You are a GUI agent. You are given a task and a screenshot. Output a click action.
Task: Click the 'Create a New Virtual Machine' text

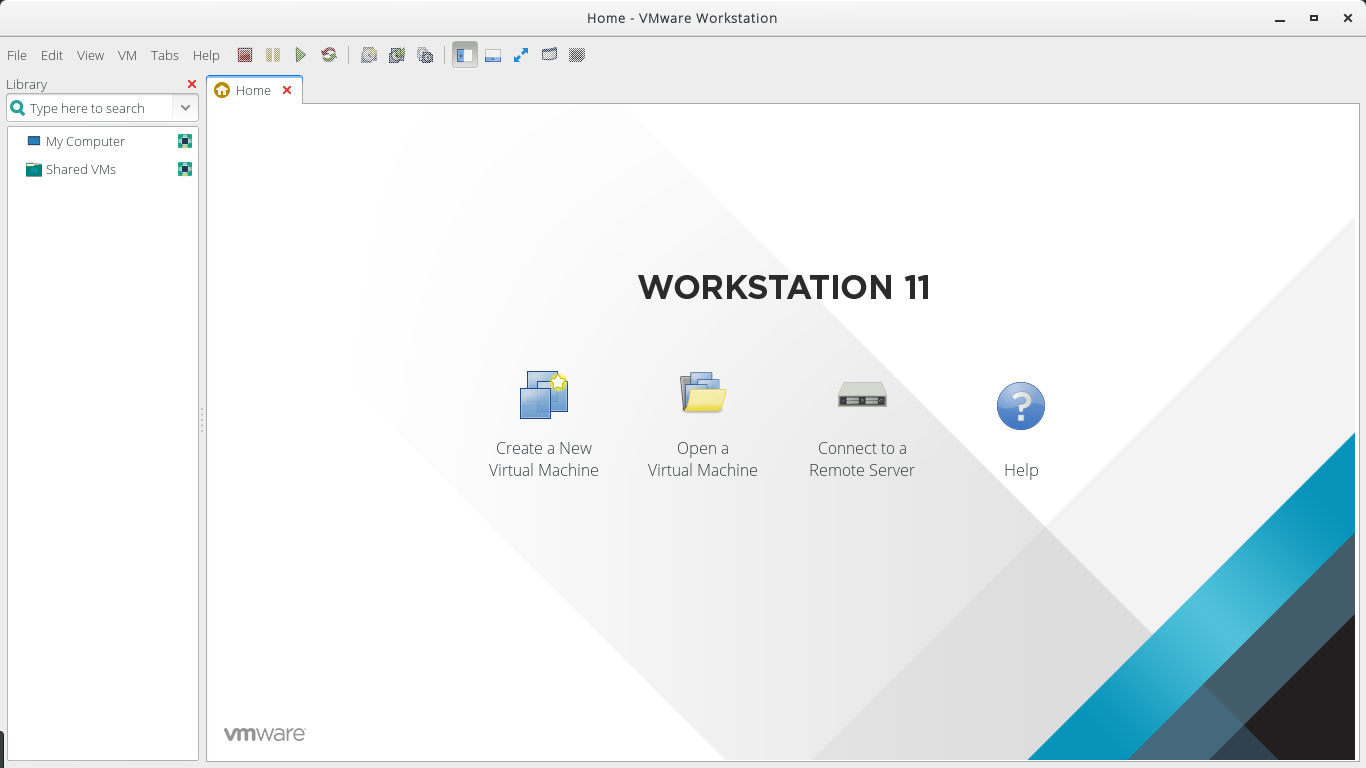click(544, 459)
